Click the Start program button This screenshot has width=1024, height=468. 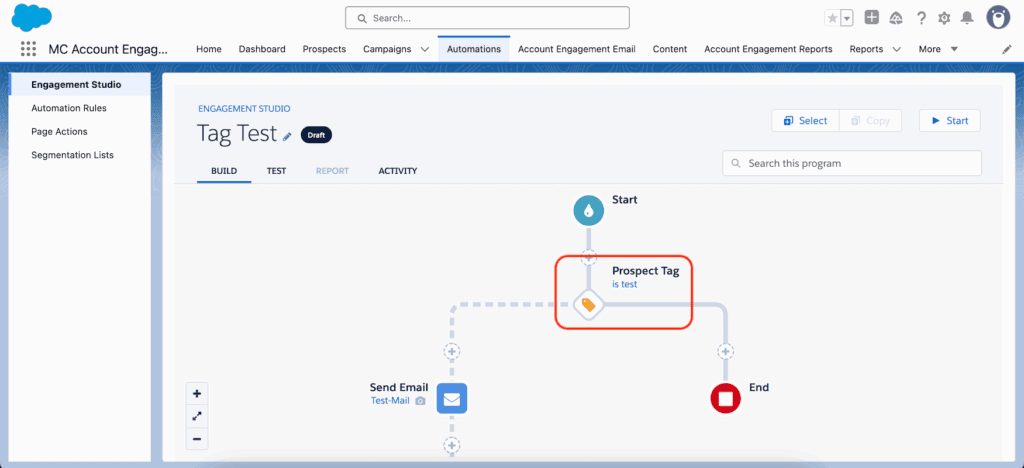click(950, 121)
